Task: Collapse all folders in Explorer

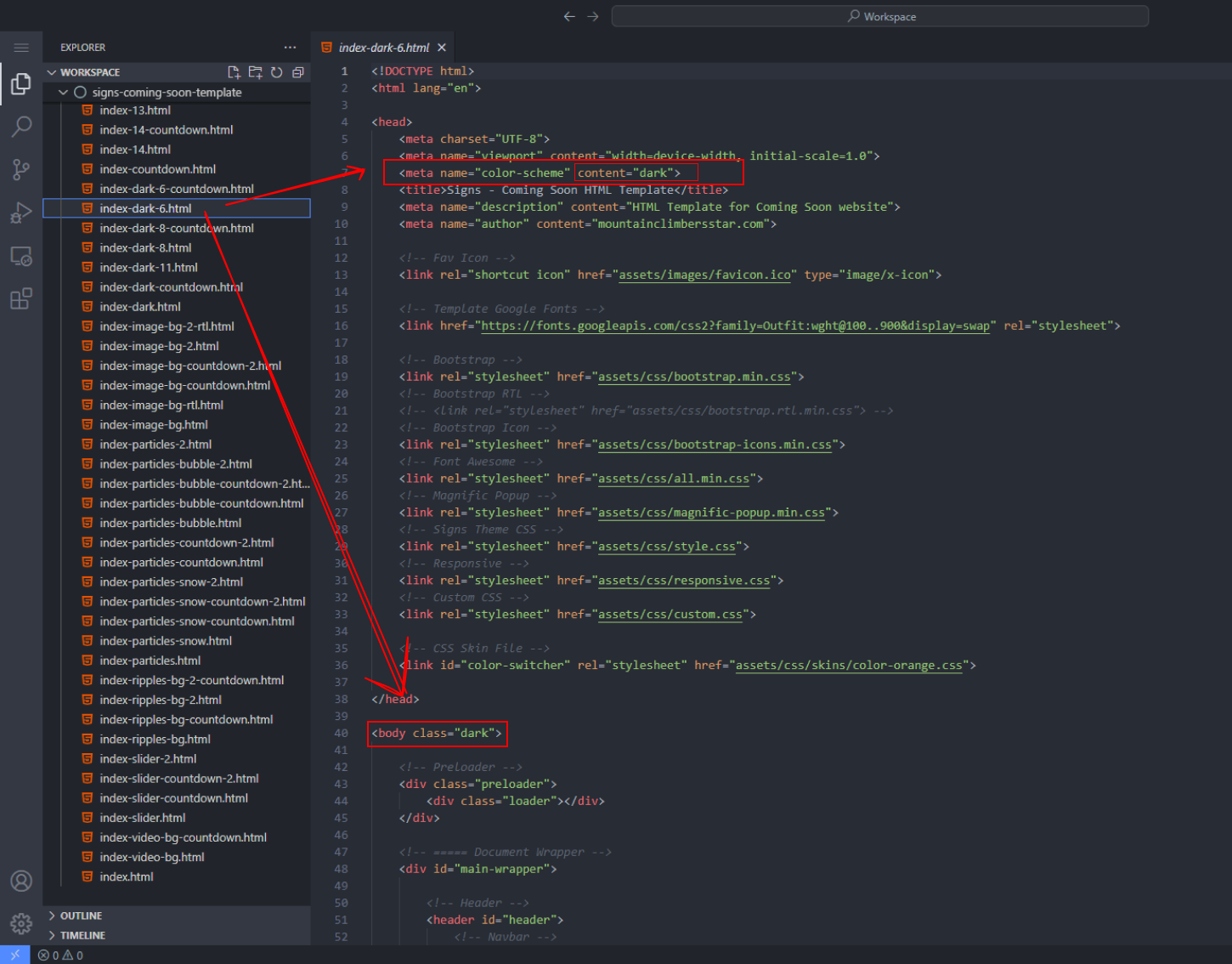Action: 297,72
